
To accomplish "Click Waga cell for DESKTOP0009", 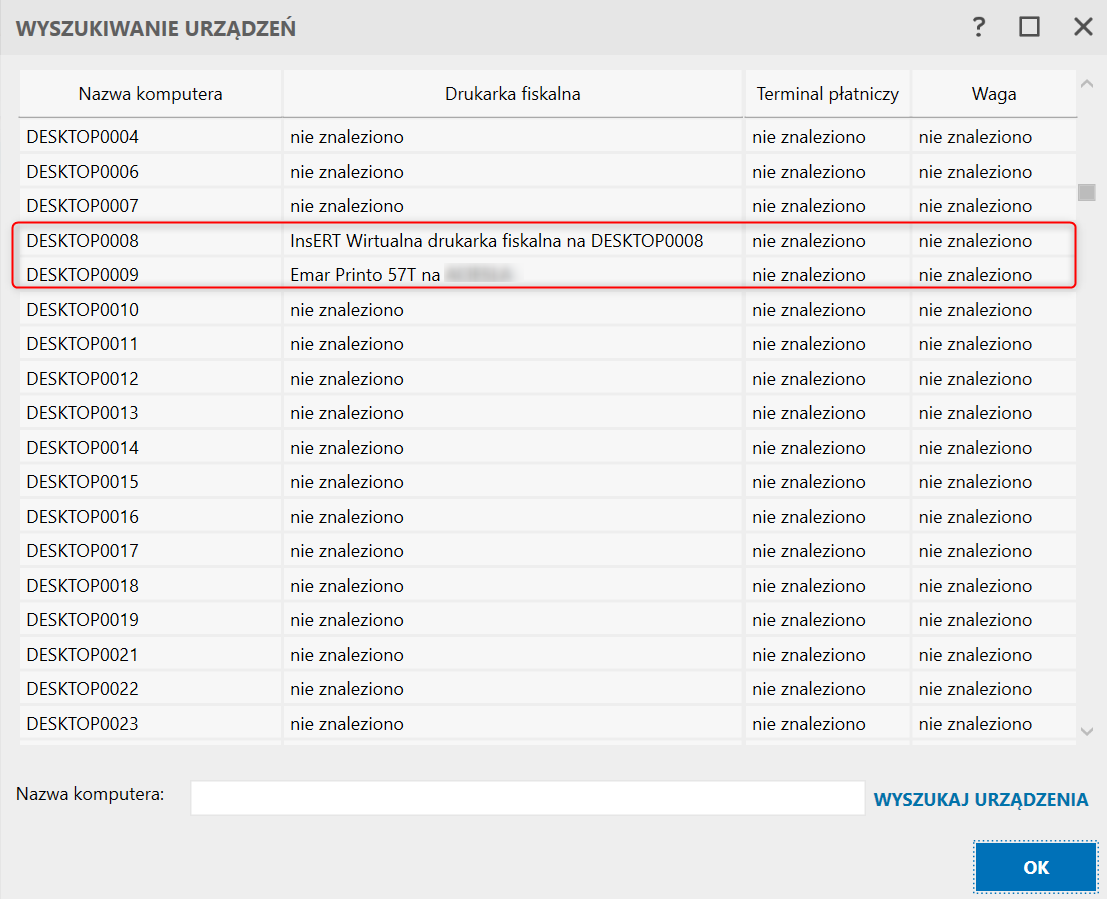I will point(994,275).
